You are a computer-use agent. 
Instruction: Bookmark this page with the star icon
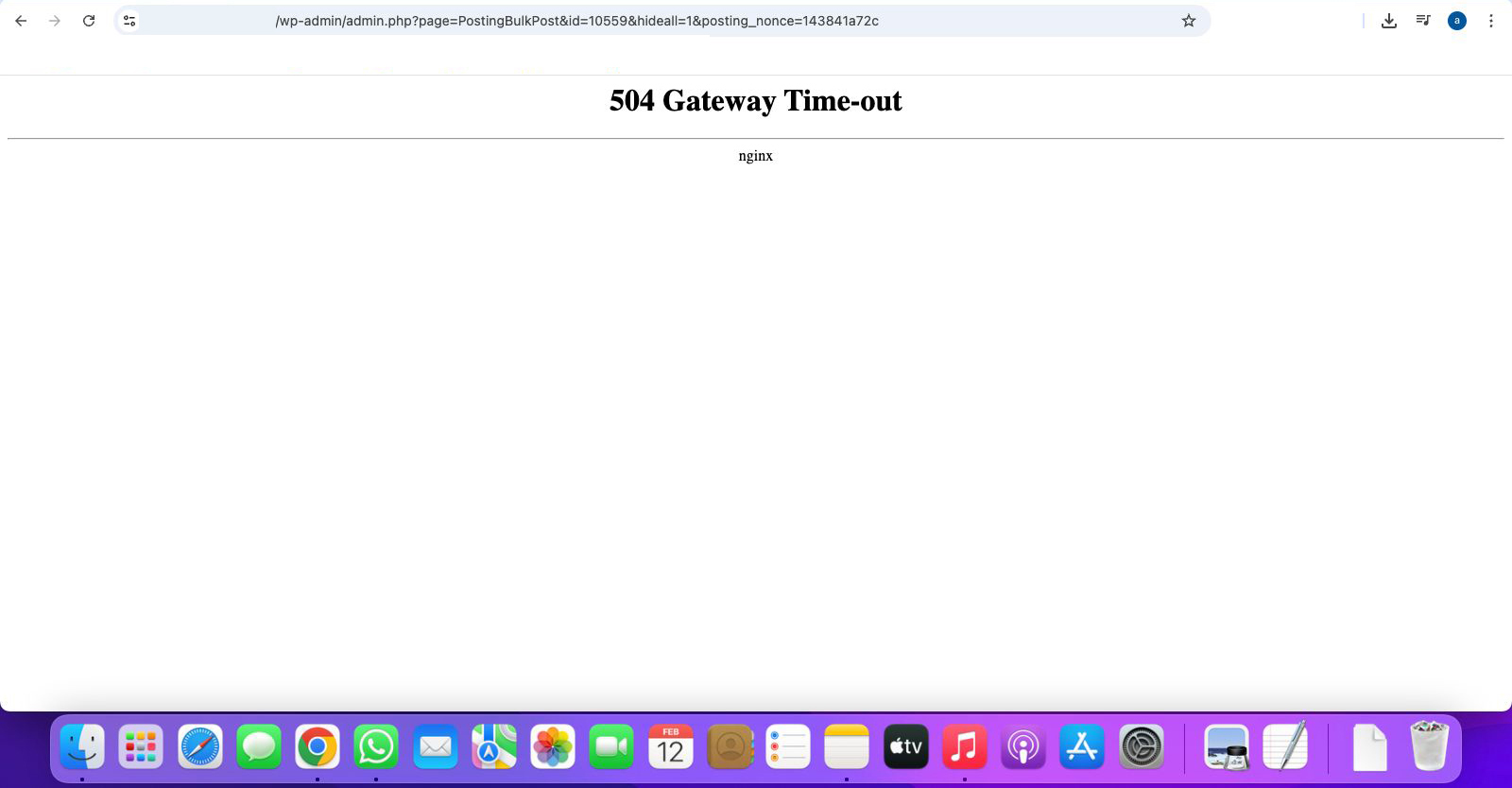click(1189, 21)
